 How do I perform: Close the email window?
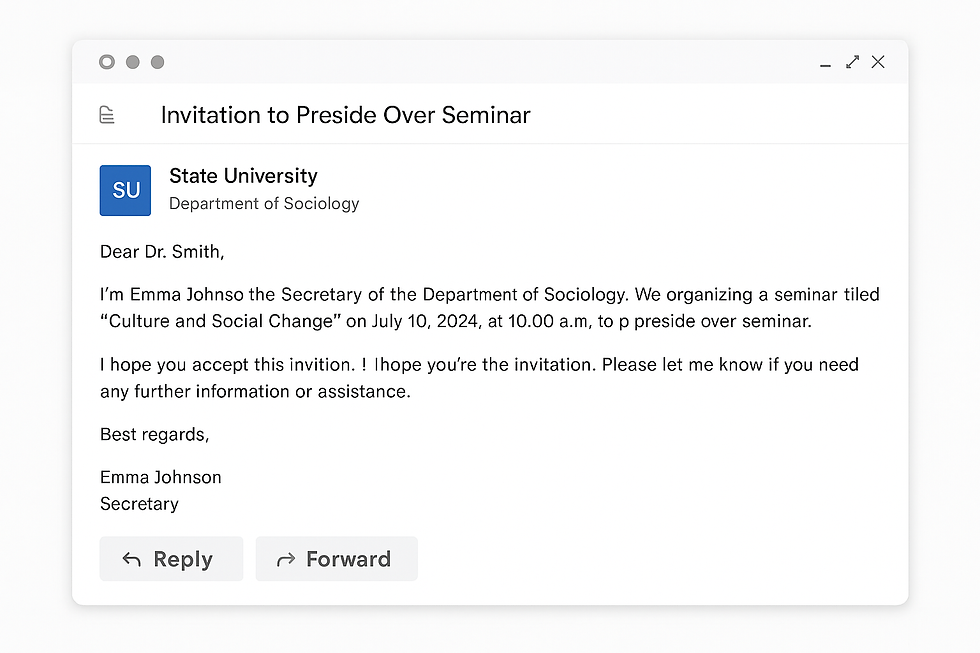pos(878,61)
